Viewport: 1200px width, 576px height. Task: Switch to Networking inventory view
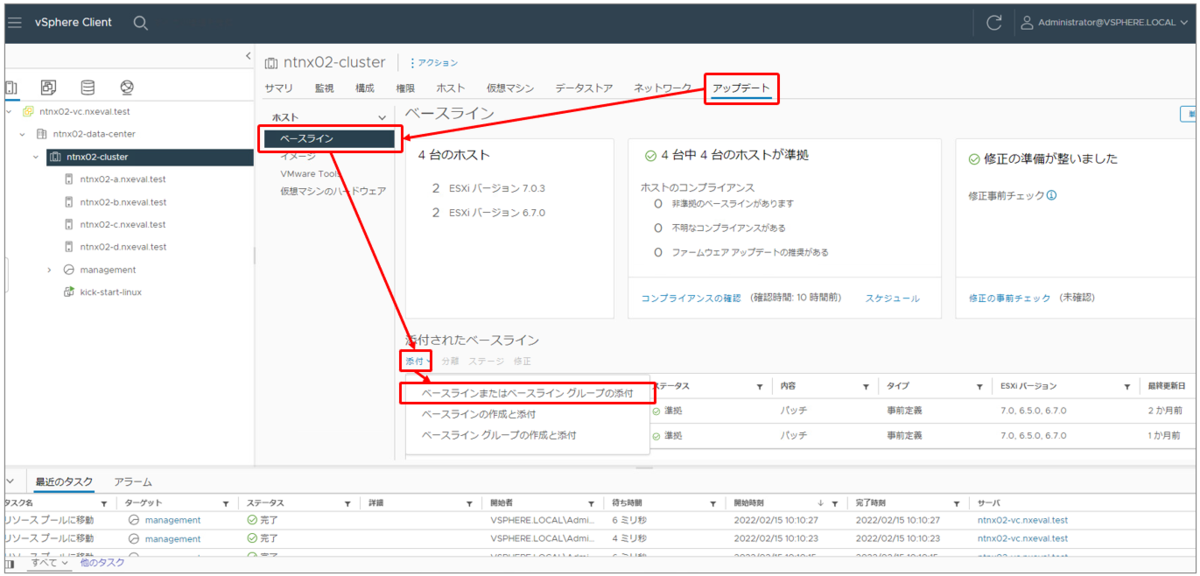click(127, 88)
